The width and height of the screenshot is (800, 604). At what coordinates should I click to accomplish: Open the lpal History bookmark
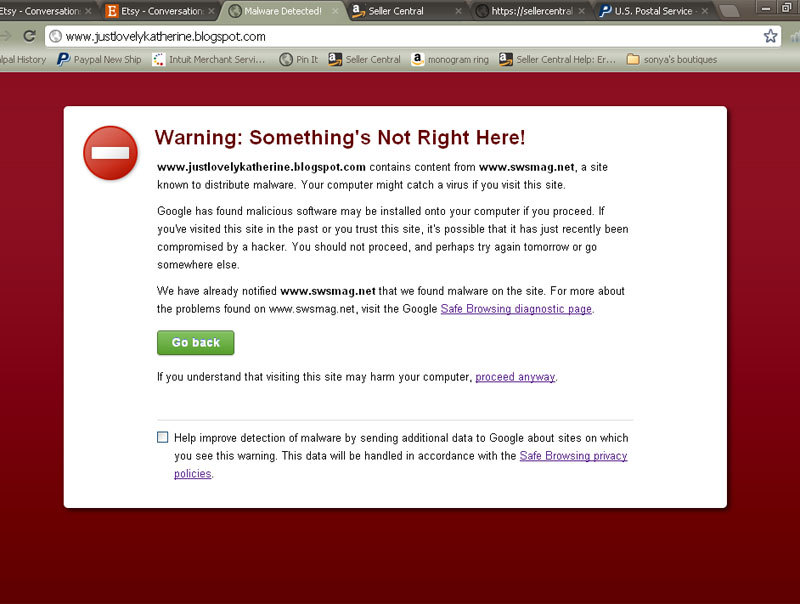coord(23,60)
